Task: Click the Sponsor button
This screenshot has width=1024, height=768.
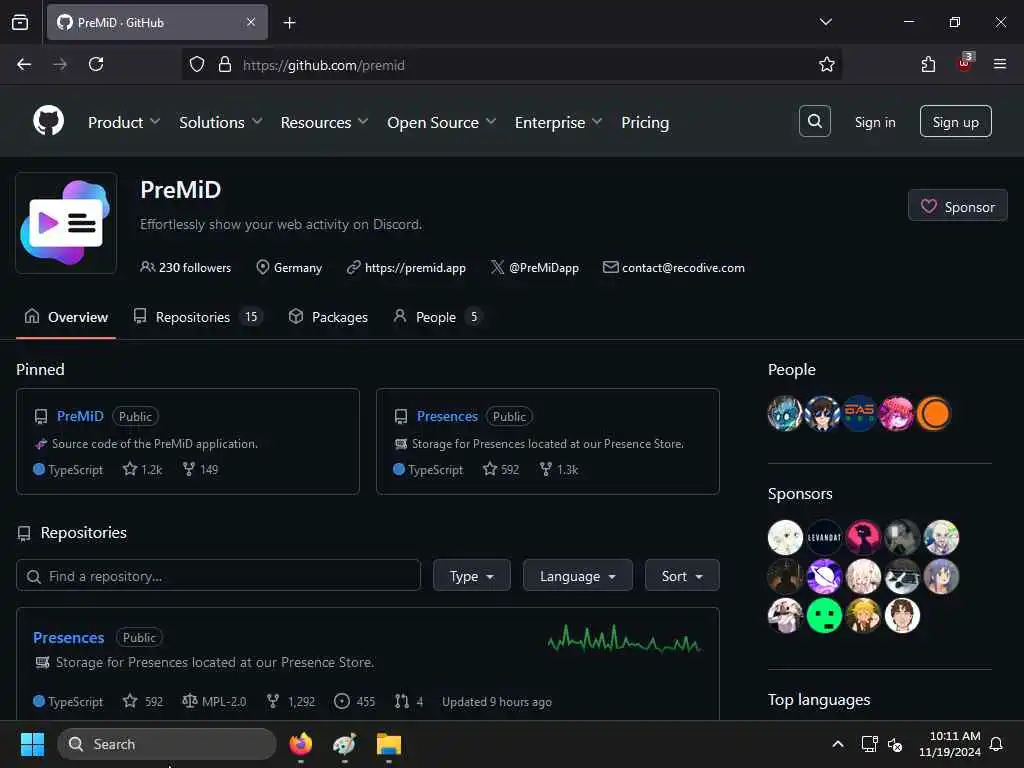Action: point(957,206)
